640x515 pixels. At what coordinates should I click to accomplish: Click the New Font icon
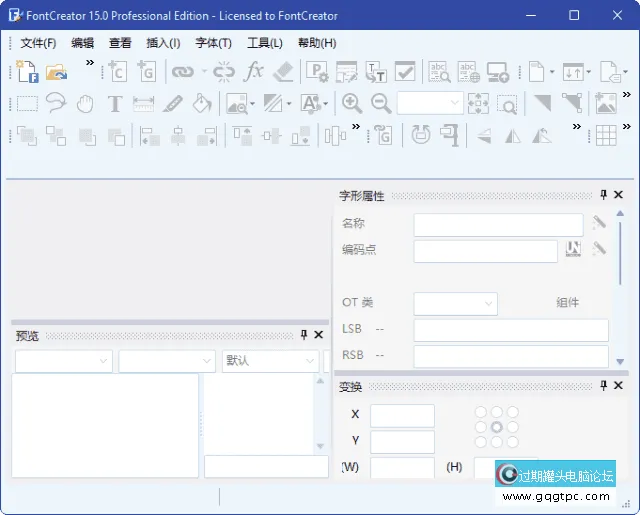(x=27, y=72)
